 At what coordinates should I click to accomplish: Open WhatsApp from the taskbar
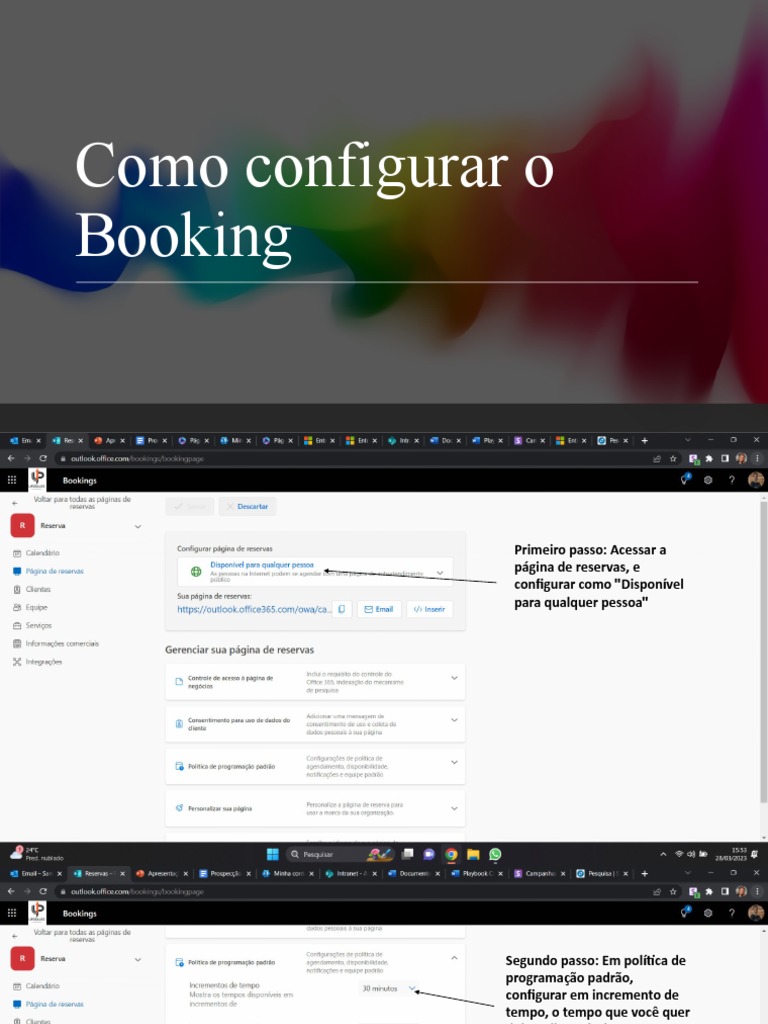(495, 854)
